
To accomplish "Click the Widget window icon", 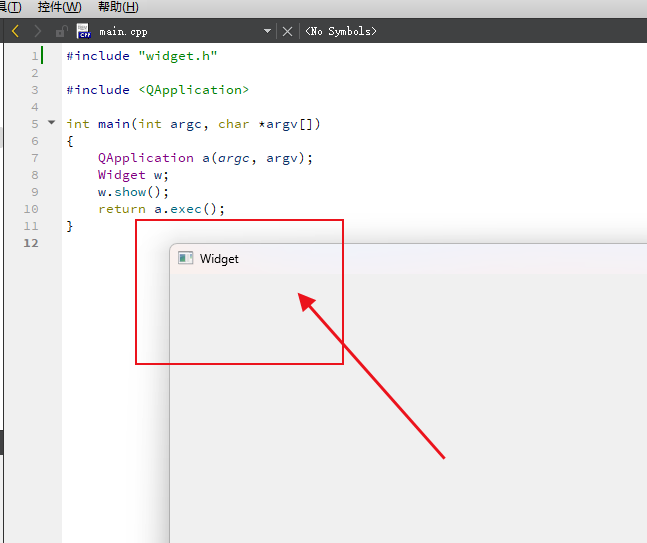I will 185,258.
